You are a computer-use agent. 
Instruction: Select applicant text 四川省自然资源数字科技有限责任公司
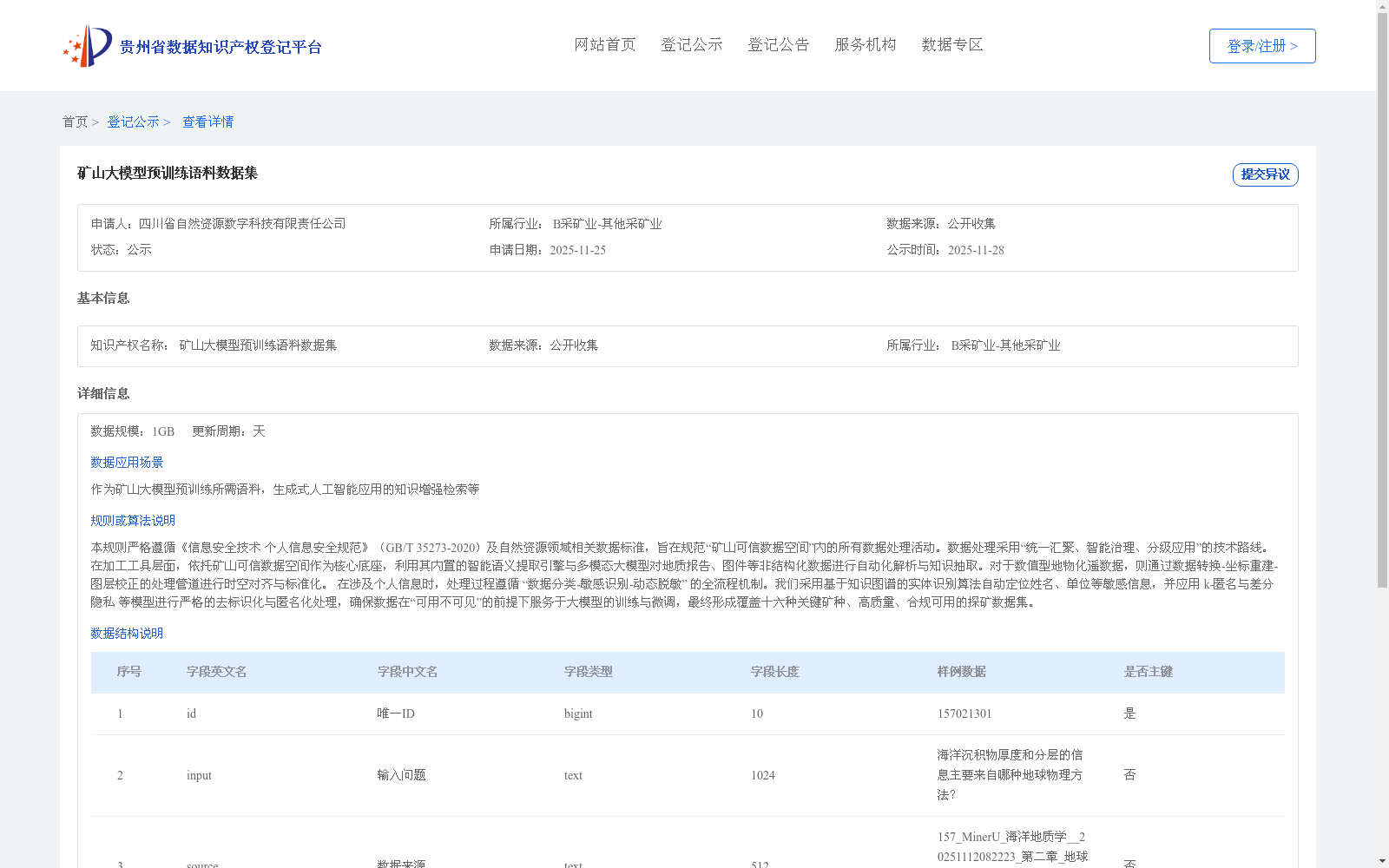point(242,224)
